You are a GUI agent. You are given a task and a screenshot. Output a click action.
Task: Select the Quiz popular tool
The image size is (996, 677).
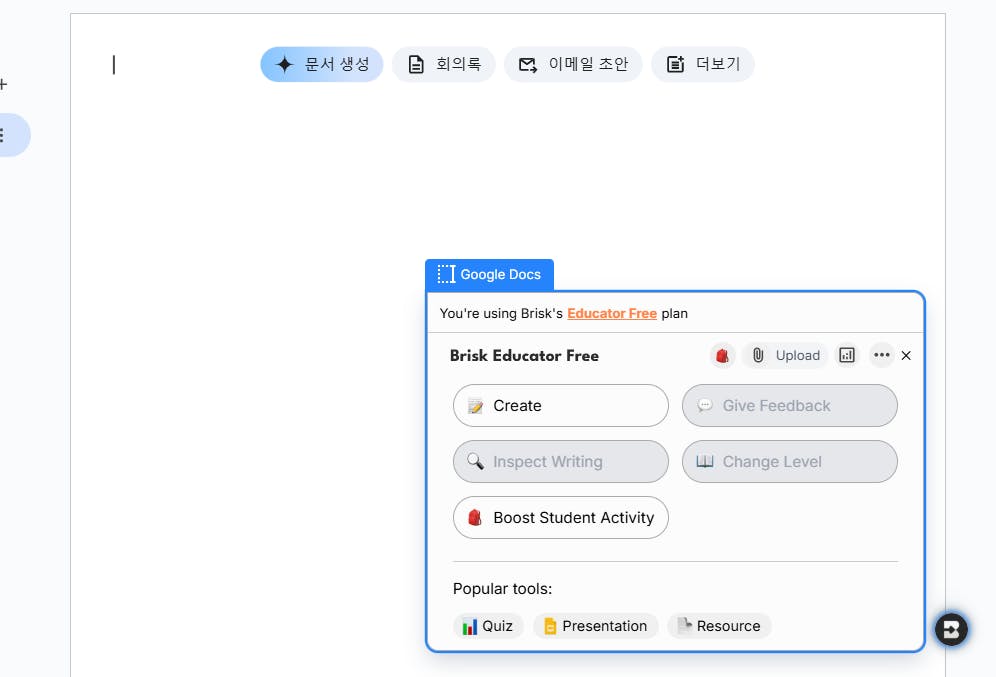point(488,626)
